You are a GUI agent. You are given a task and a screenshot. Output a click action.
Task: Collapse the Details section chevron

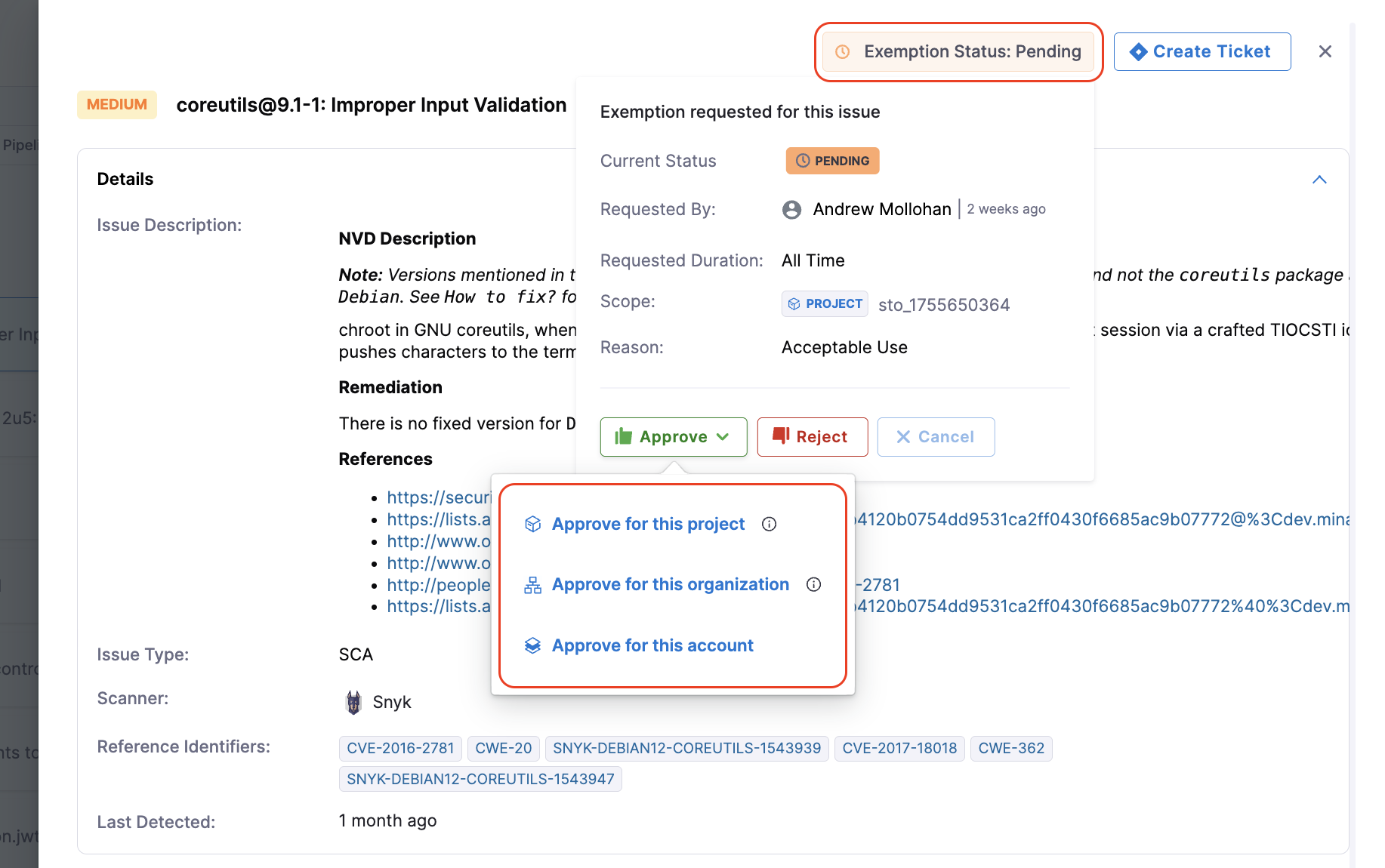click(x=1319, y=180)
